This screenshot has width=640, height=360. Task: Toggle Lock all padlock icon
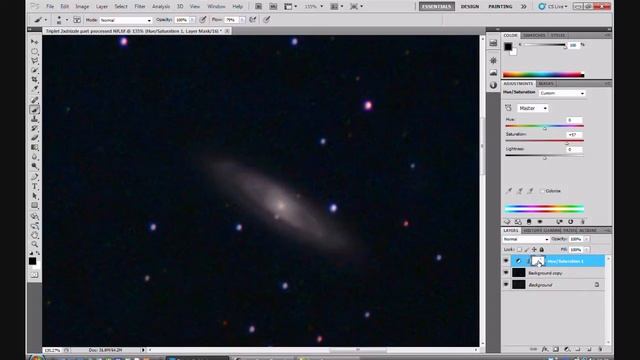(542, 249)
